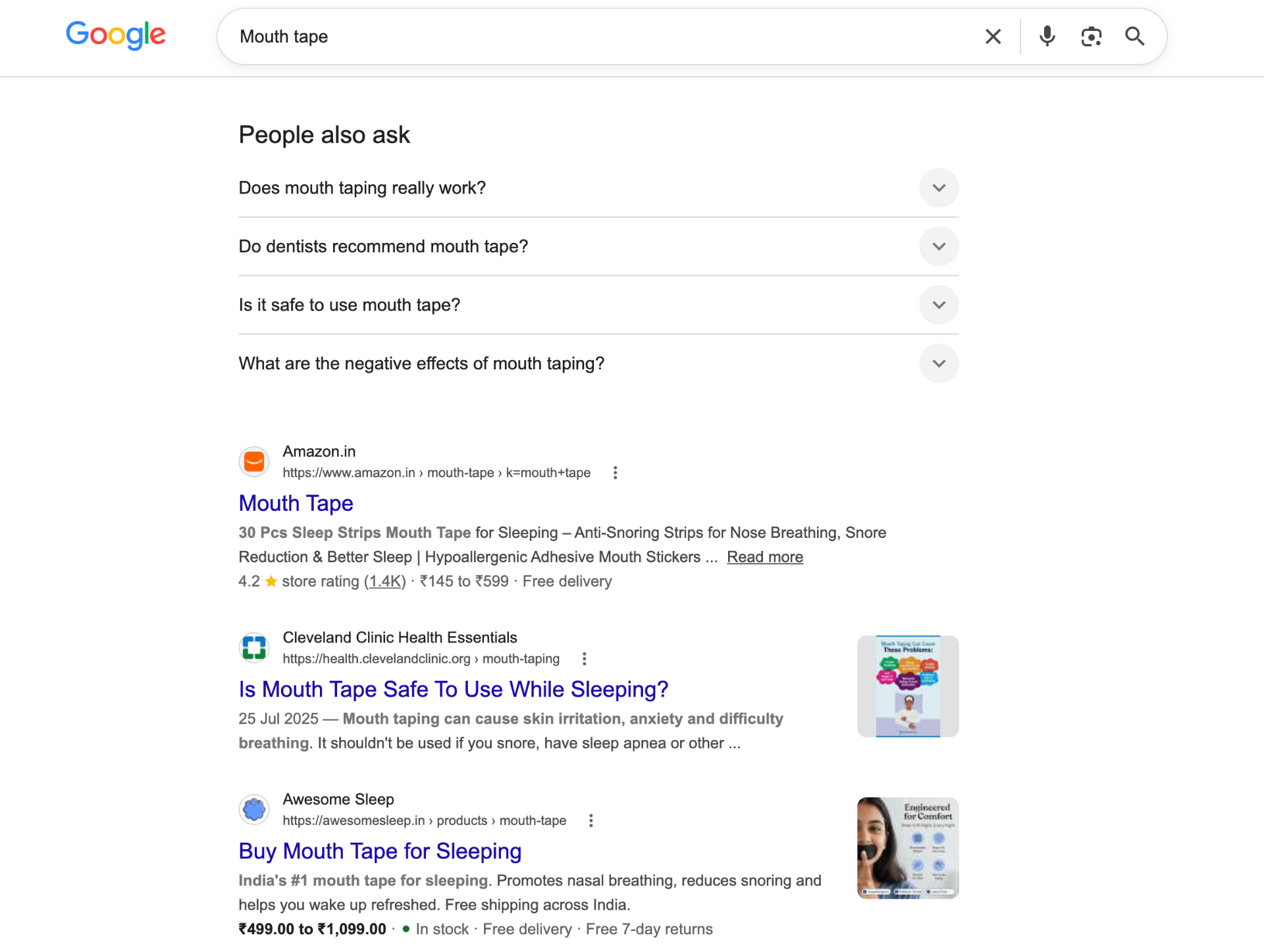Expand "Is it safe to use mouth tape?" chevron

point(939,305)
